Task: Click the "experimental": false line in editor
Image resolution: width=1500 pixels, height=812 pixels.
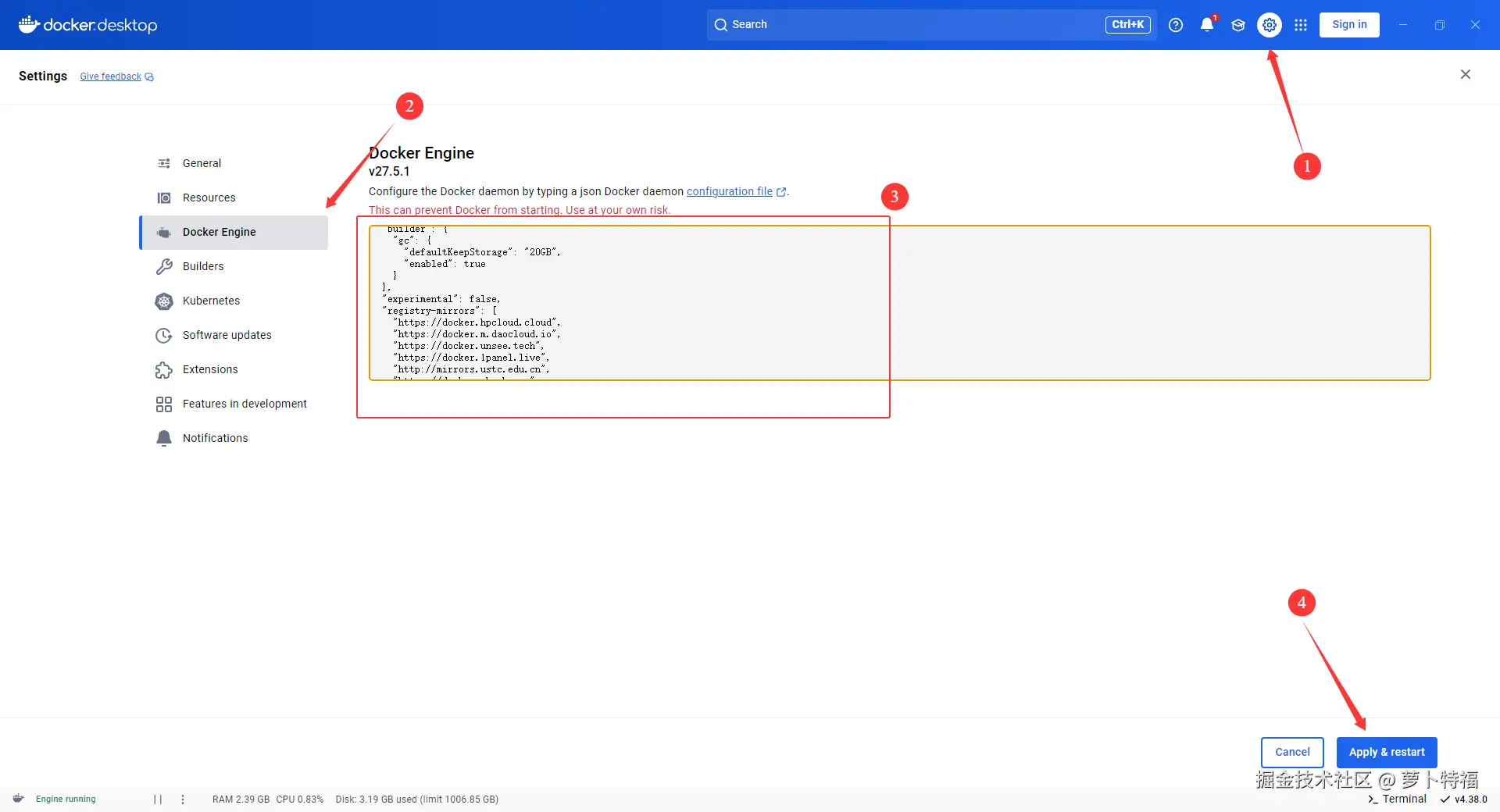Action: pos(441,299)
